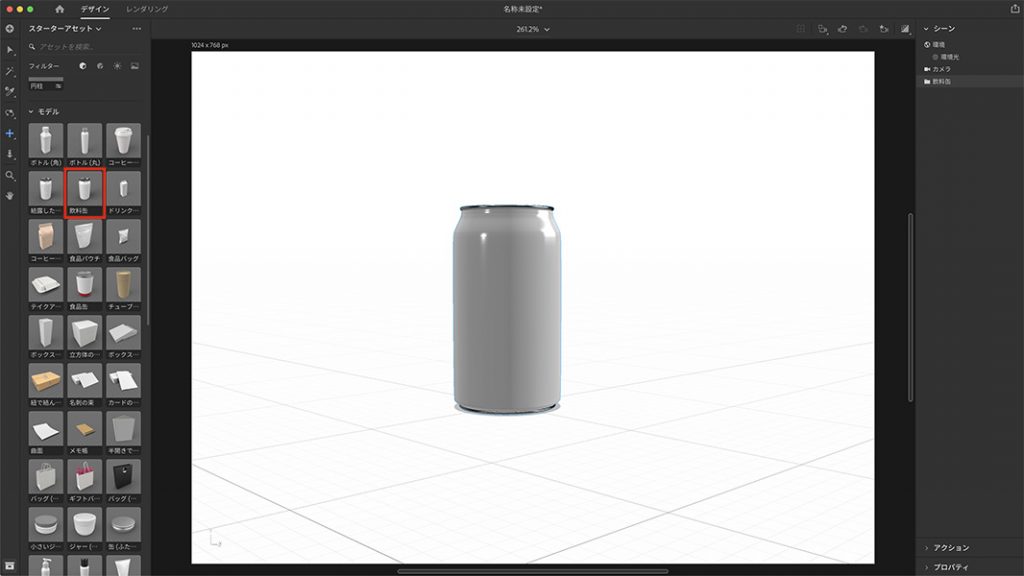The width and height of the screenshot is (1024, 576).
Task: Toggle the Lights filter in the asset filters
Action: point(117,66)
